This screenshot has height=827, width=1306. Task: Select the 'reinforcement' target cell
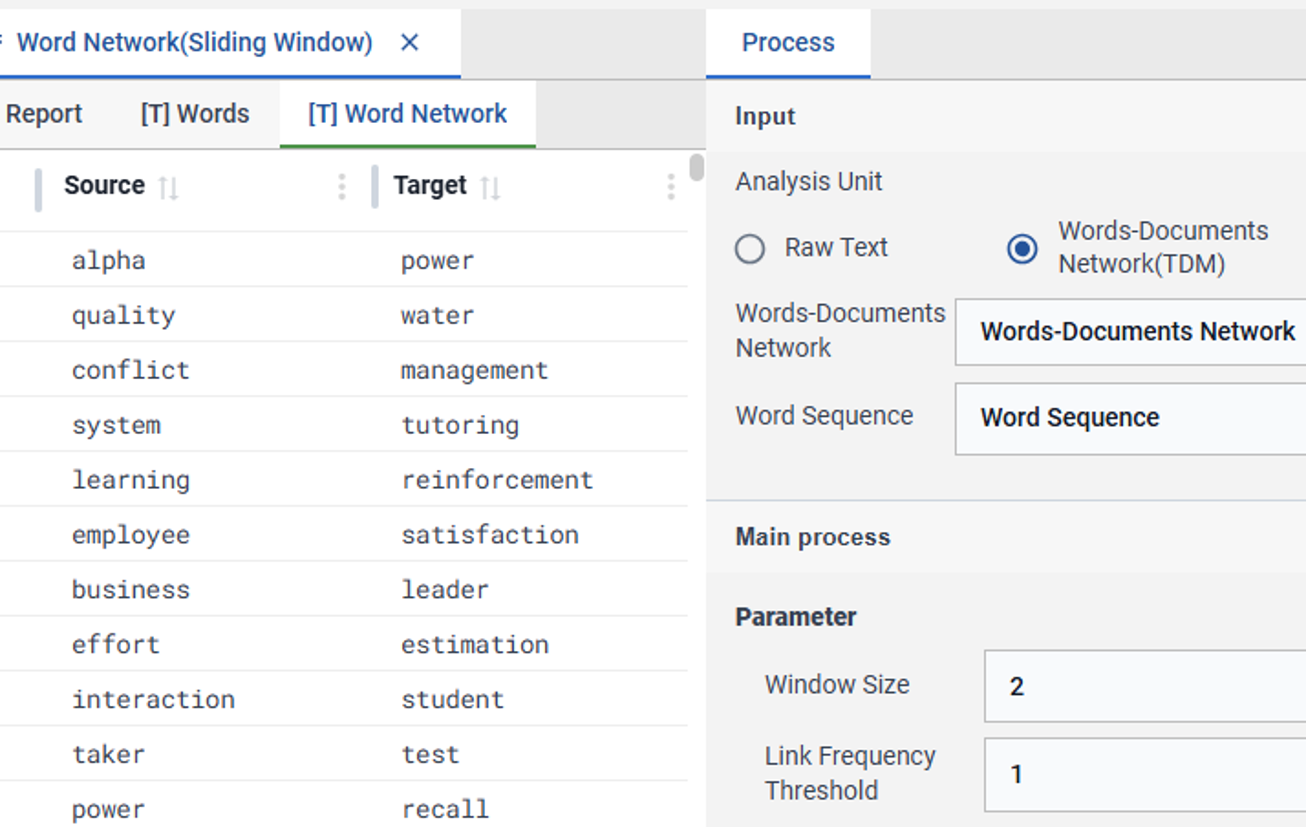[x=497, y=480]
